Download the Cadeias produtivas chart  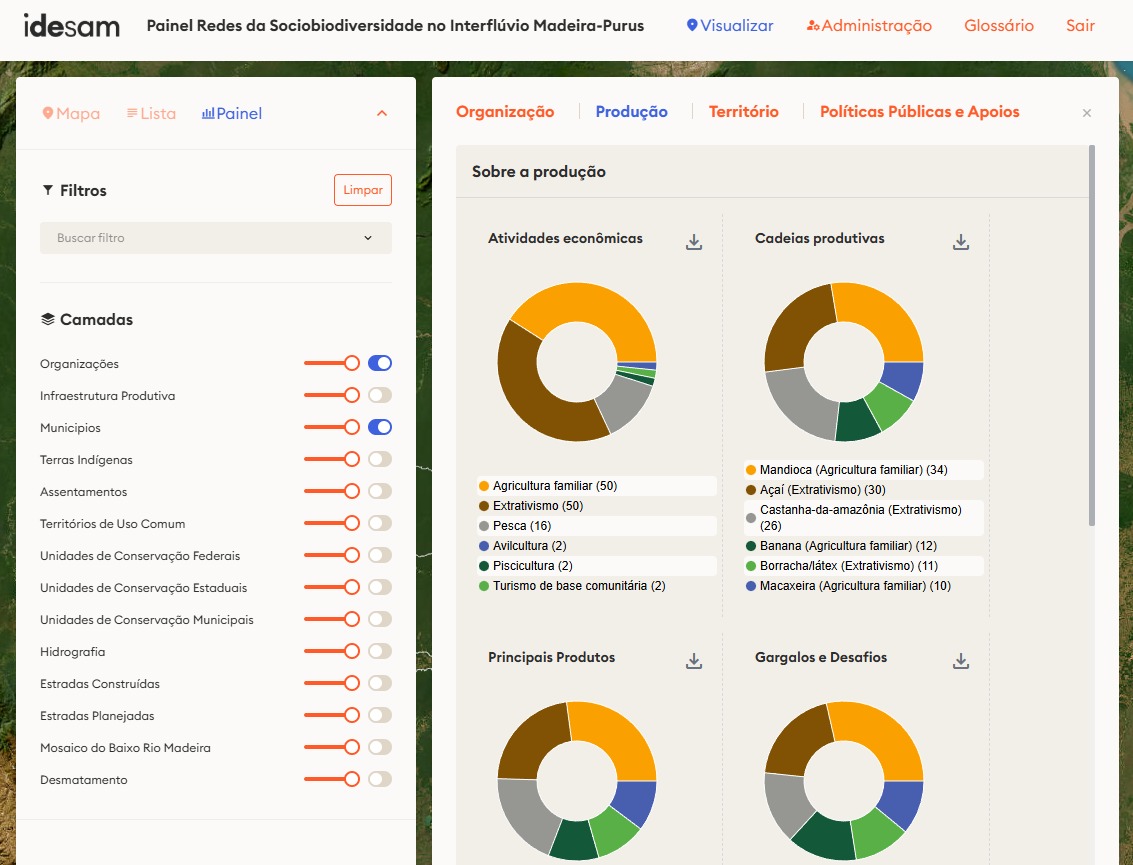tap(961, 242)
